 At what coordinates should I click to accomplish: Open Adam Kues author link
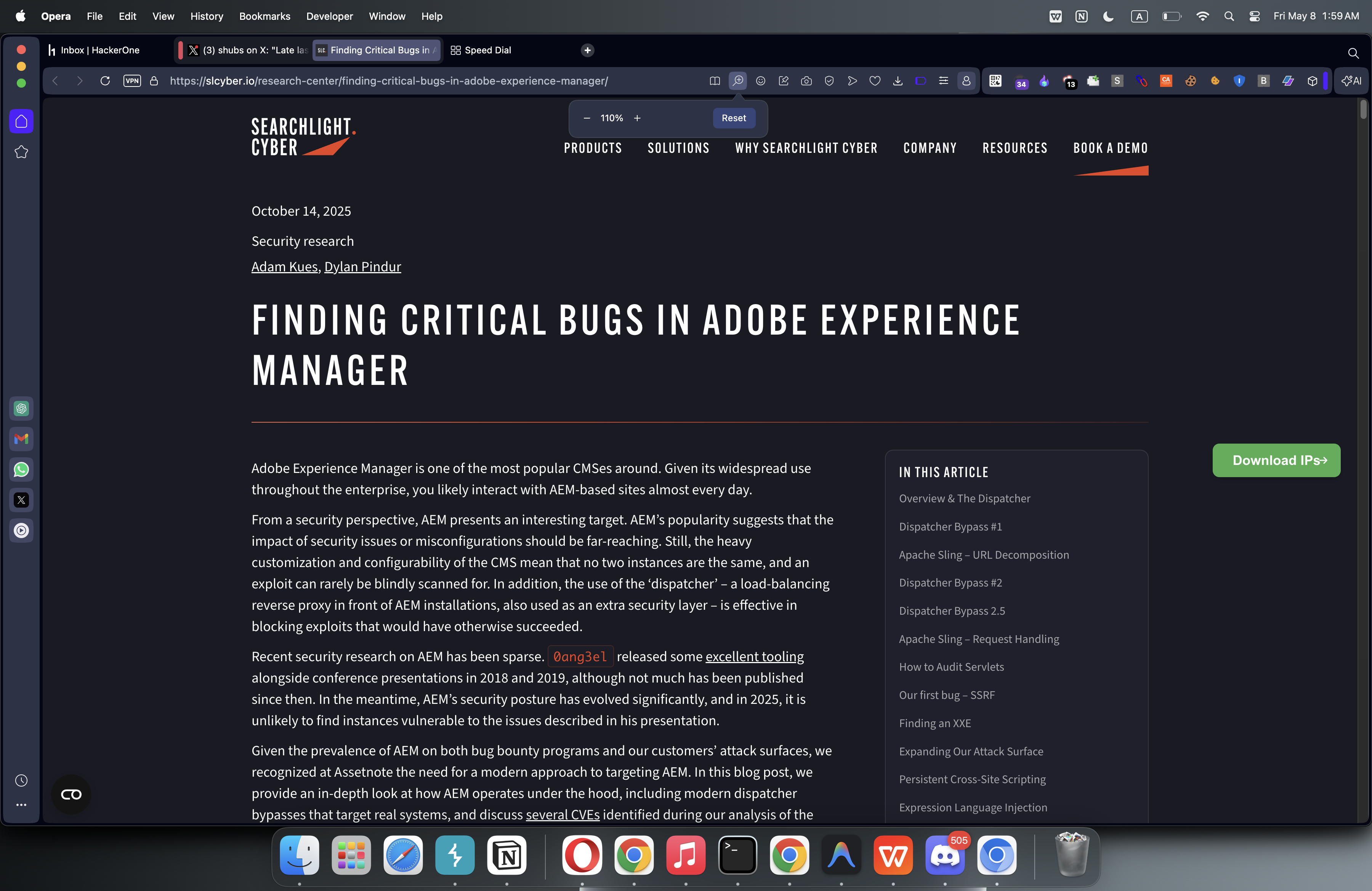pos(285,266)
